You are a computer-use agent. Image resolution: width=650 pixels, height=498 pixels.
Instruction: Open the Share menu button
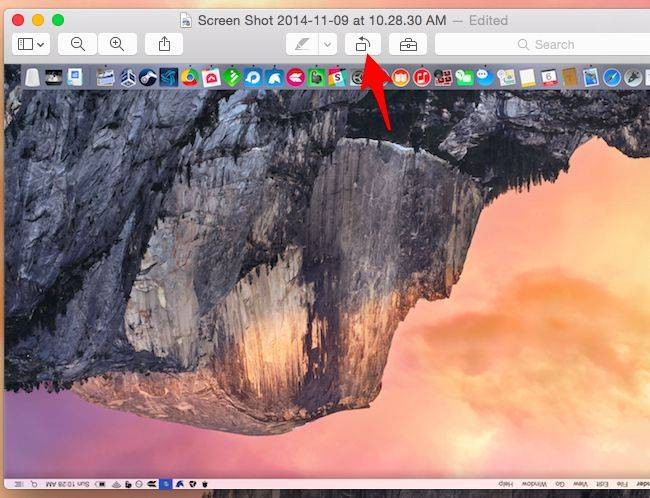click(x=164, y=44)
